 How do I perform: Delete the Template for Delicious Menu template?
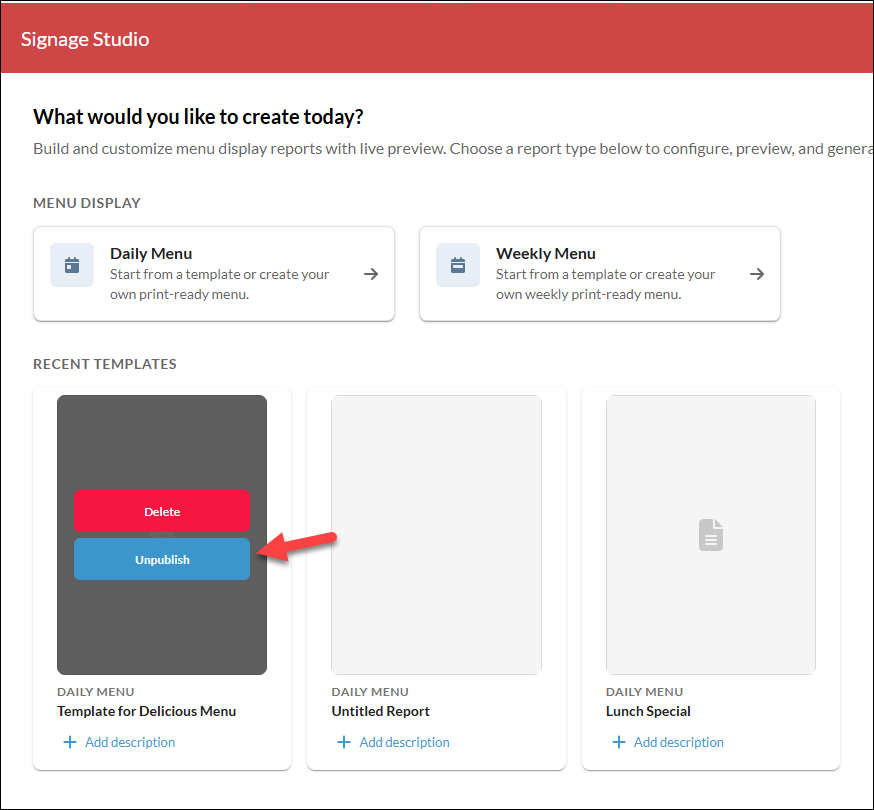click(162, 511)
